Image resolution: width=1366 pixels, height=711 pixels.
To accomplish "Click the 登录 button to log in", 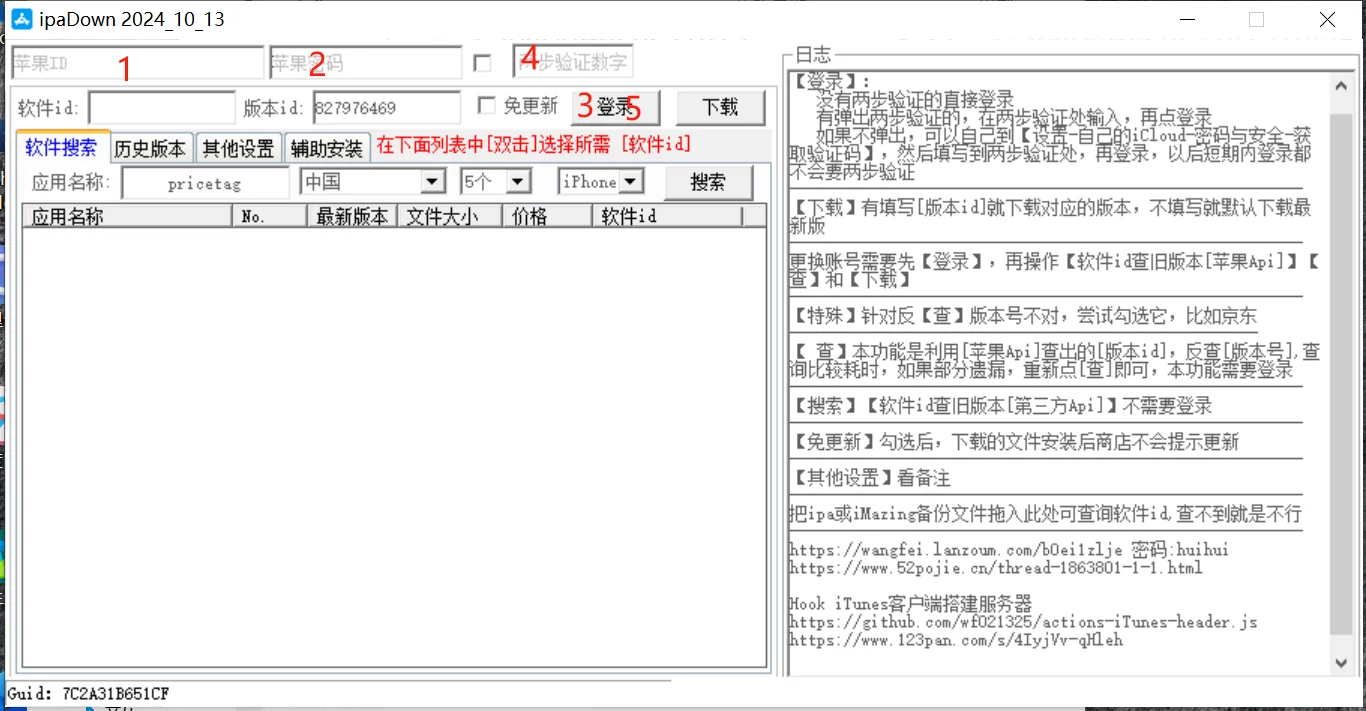I will pyautogui.click(x=616, y=106).
